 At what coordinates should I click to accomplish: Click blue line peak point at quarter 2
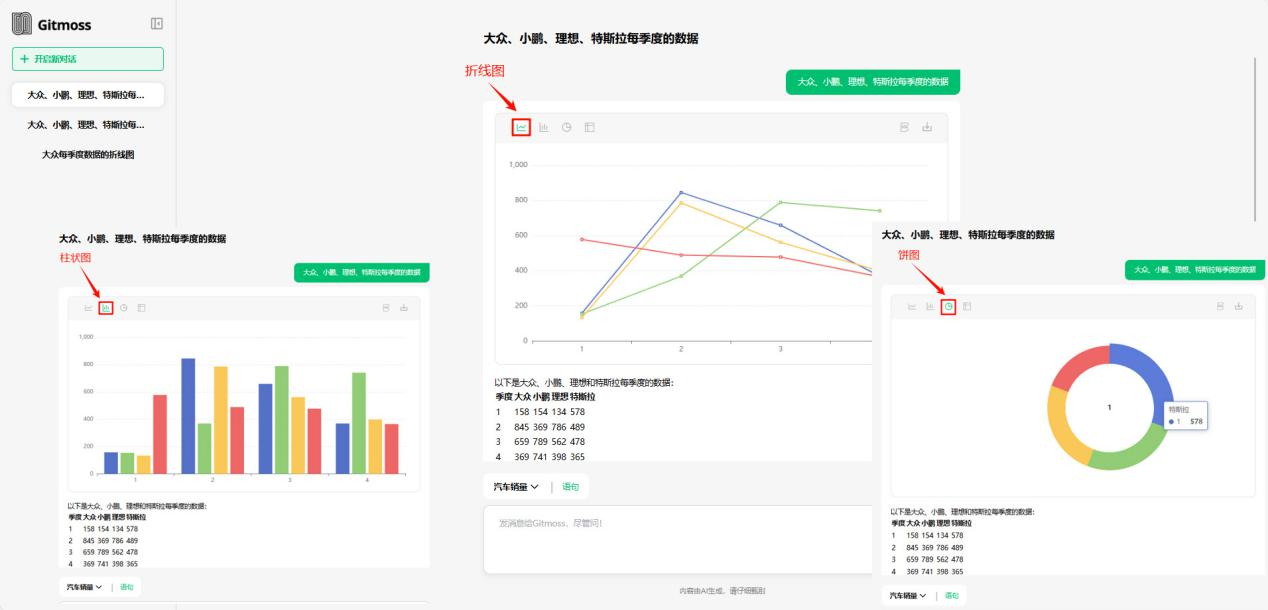[681, 192]
